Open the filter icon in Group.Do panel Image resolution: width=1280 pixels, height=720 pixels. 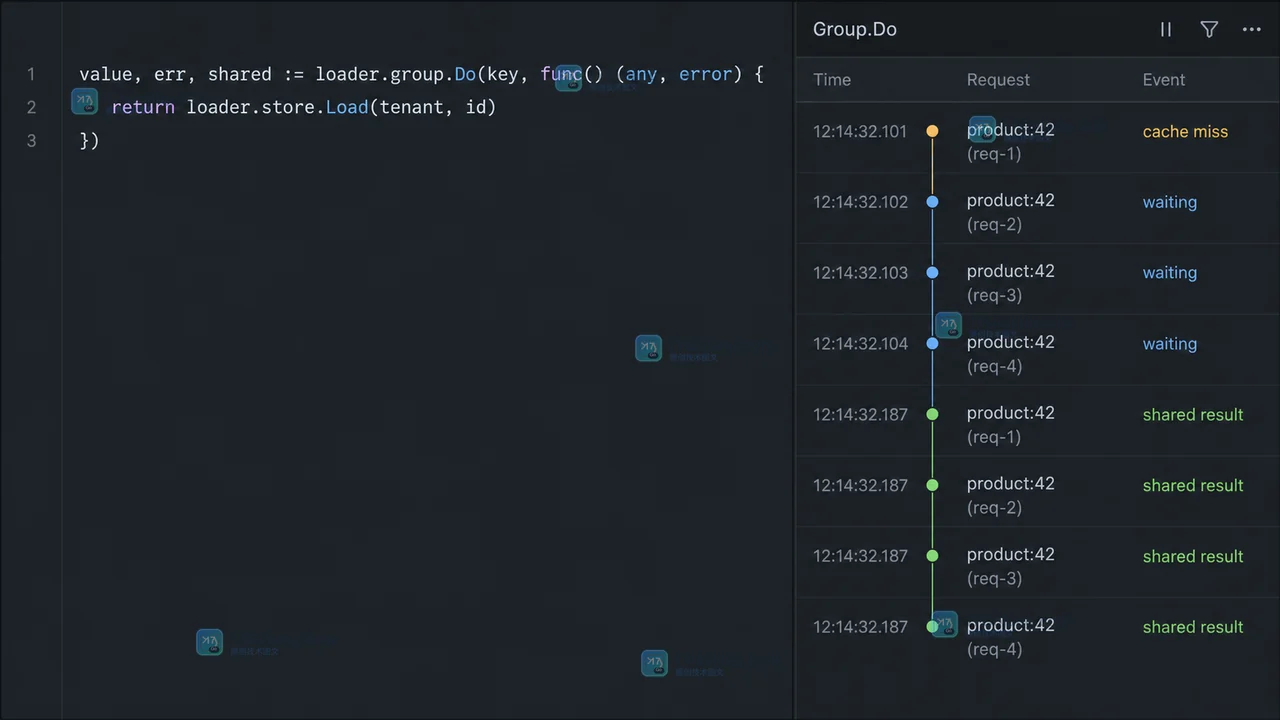tap(1209, 30)
